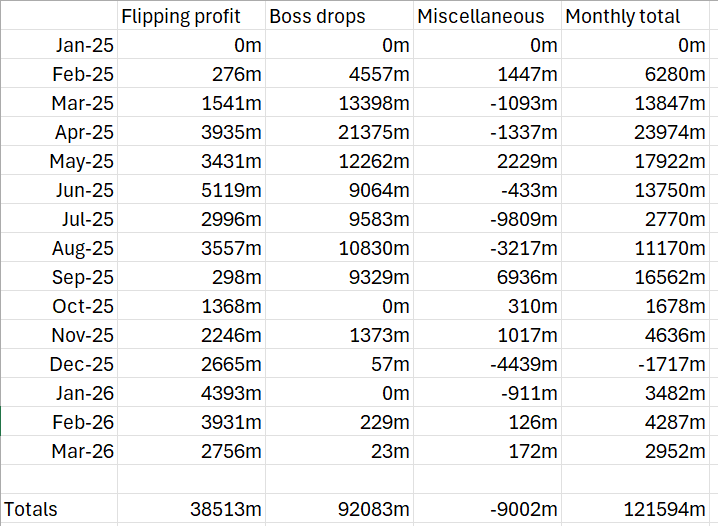Click the -4439m miscellaneous cell
718x526 pixels.
[487, 364]
